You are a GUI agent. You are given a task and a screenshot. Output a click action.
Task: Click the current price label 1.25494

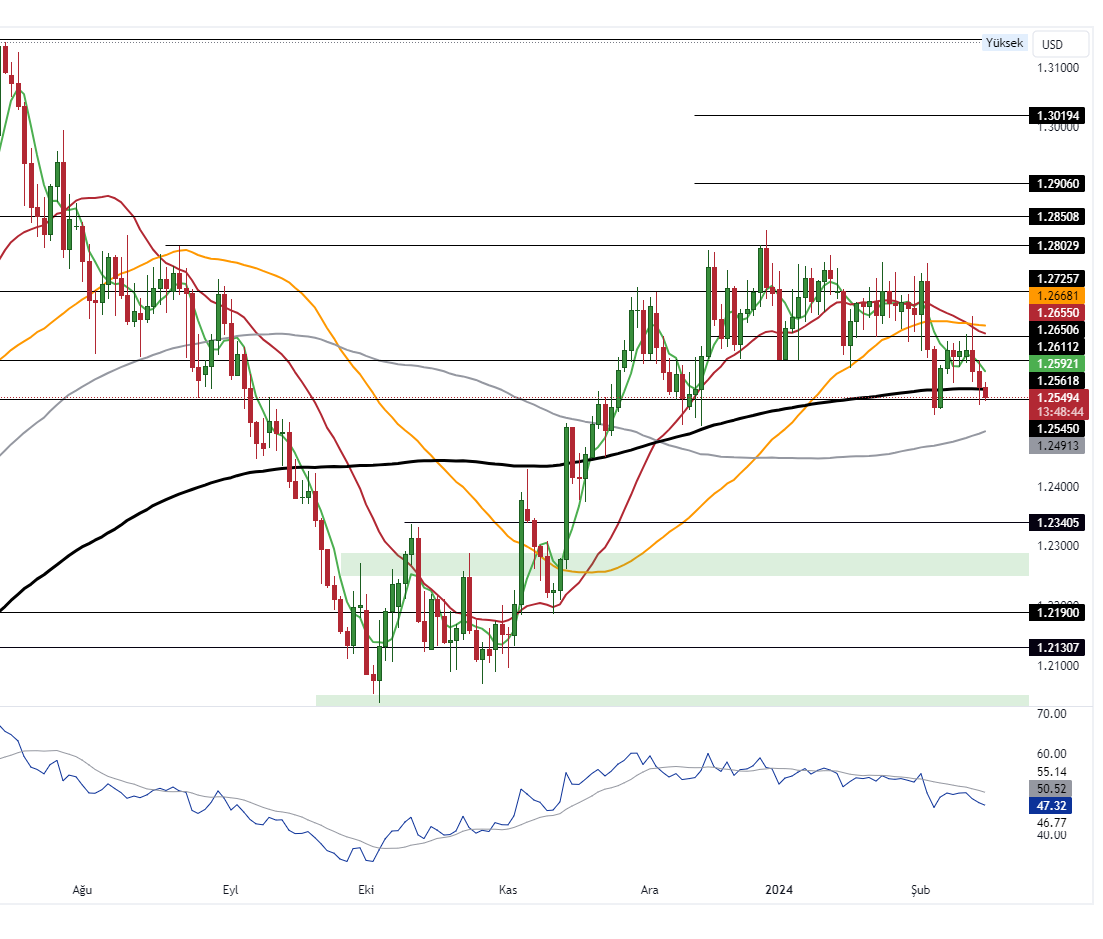(1058, 398)
